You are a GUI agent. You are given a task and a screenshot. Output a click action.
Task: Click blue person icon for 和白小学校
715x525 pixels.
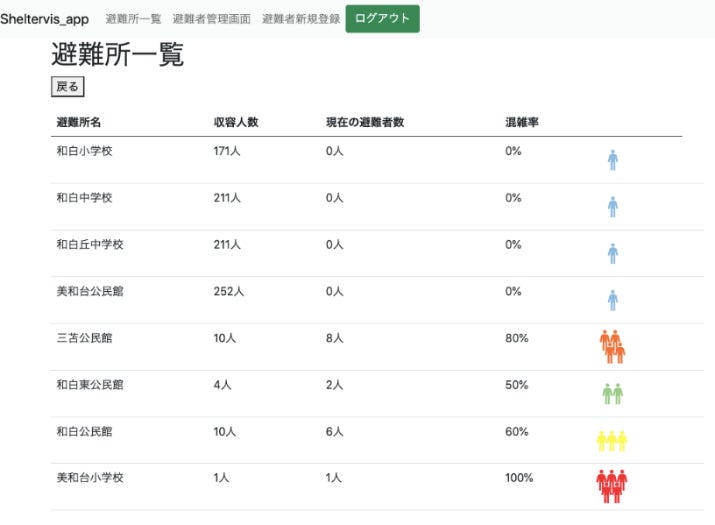click(613, 160)
